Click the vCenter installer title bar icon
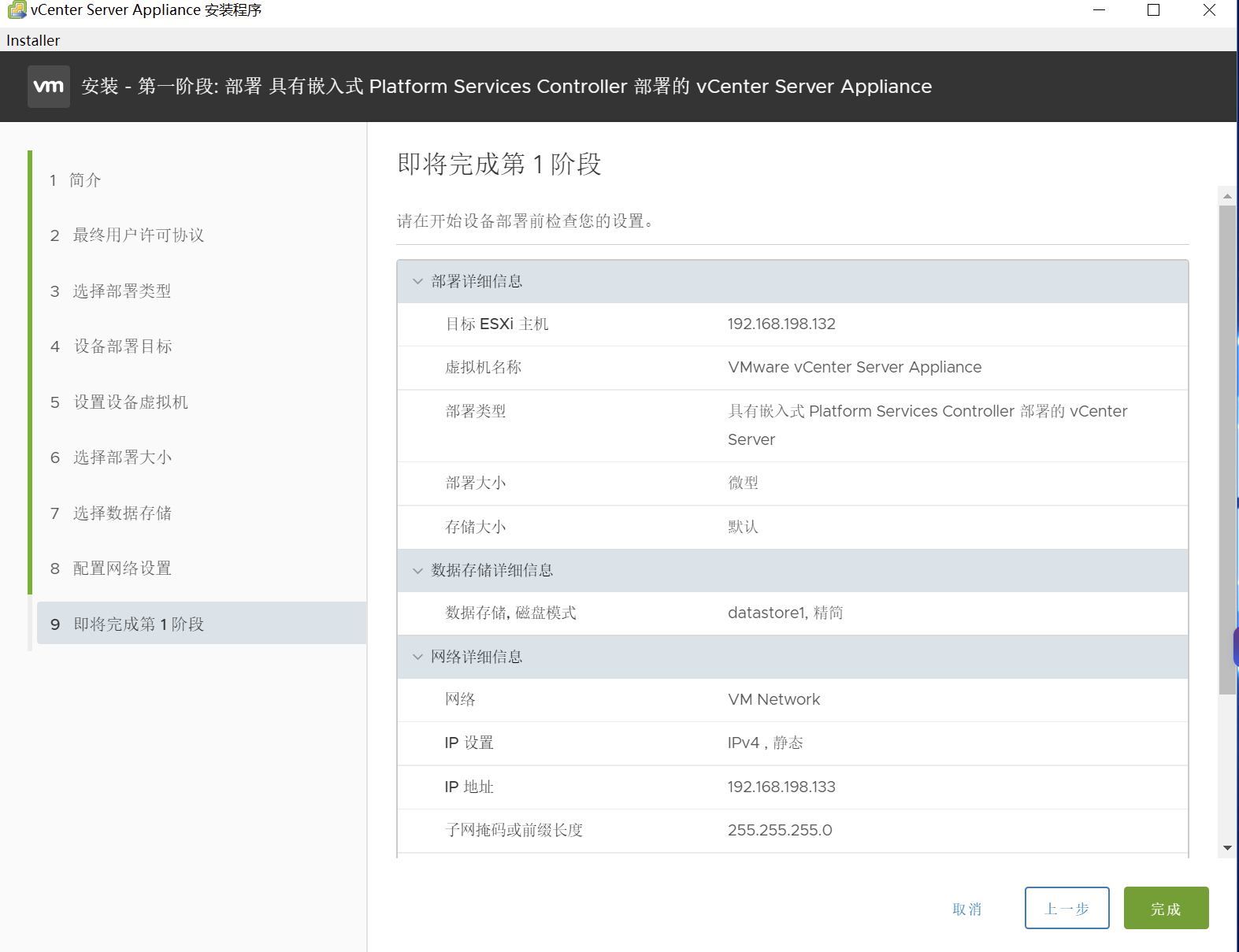 [17, 10]
